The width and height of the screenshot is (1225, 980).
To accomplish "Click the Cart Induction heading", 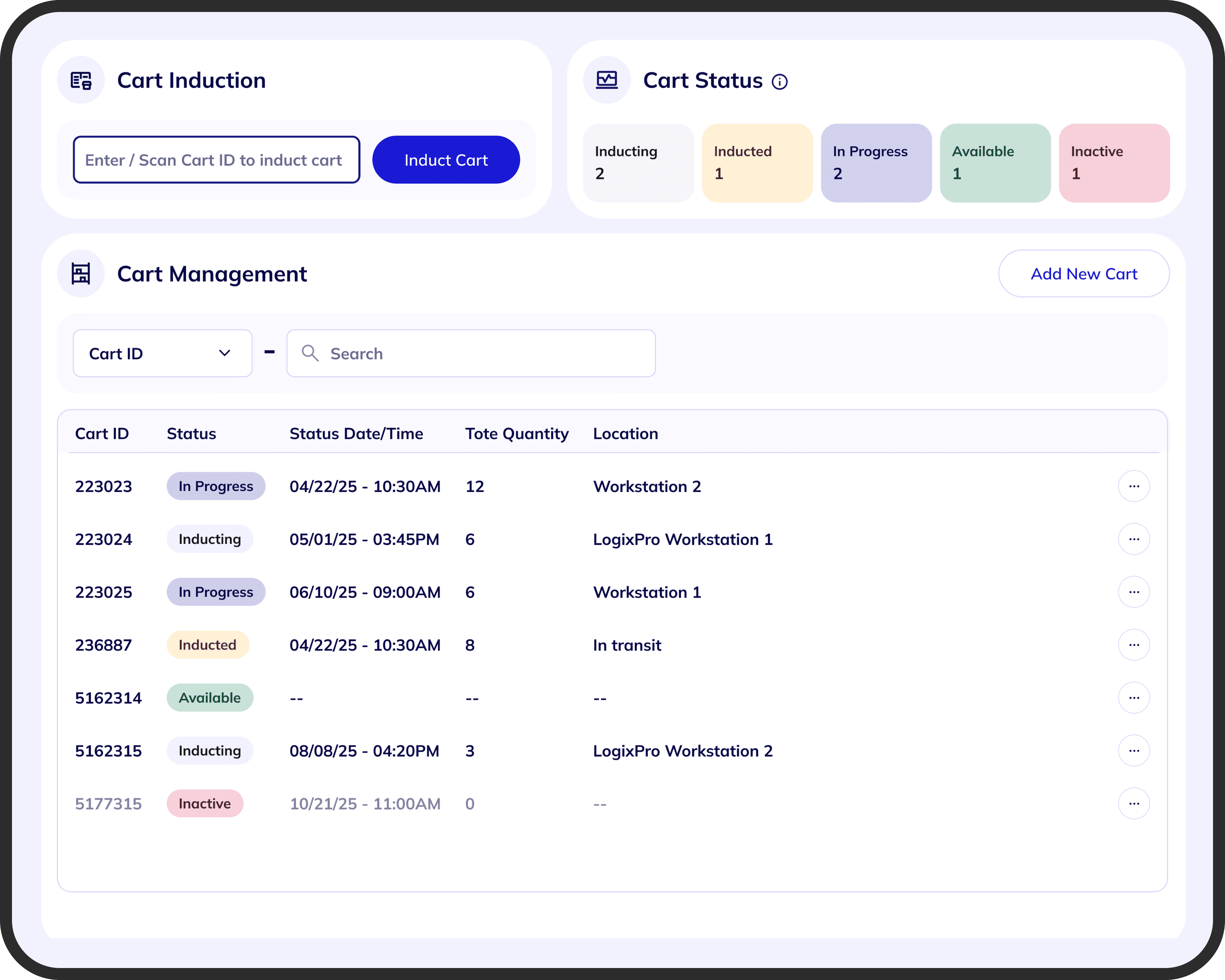I will (x=191, y=80).
